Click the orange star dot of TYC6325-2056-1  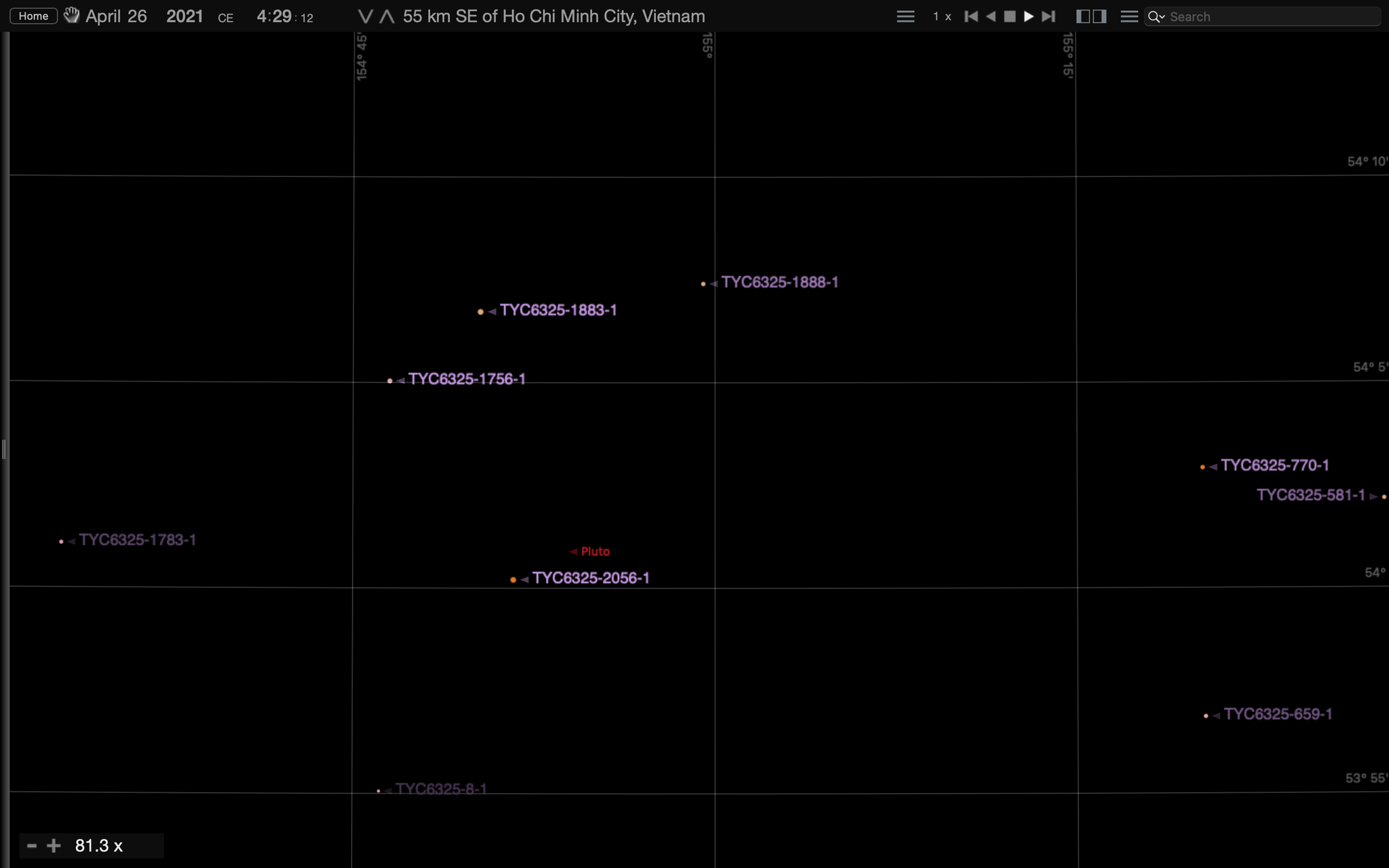[513, 580]
